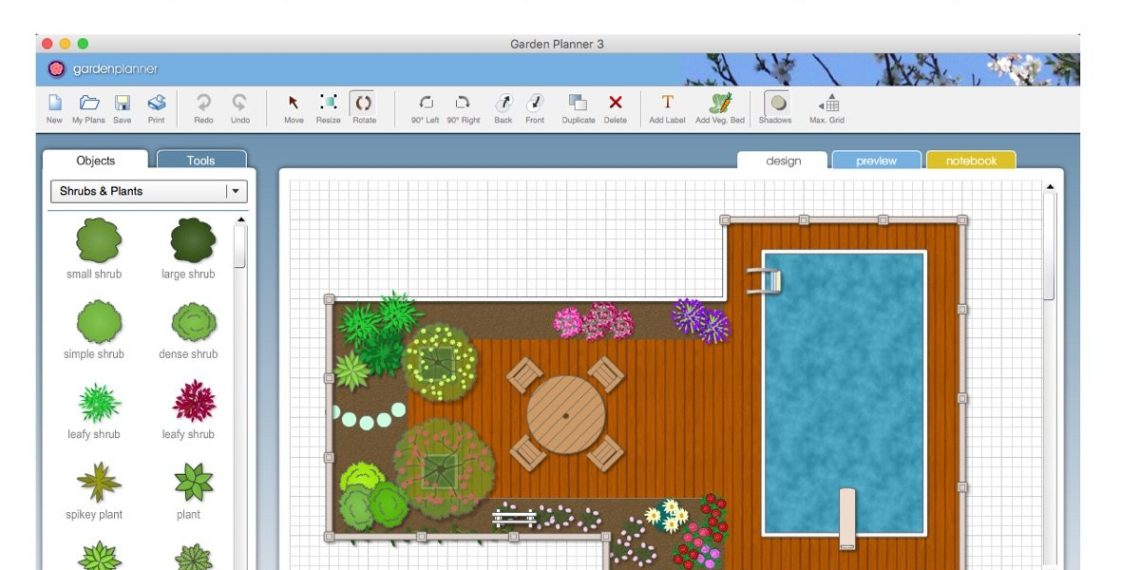Image resolution: width=1140 pixels, height=570 pixels.
Task: Click Add Veg. Bed button
Action: (x=720, y=104)
